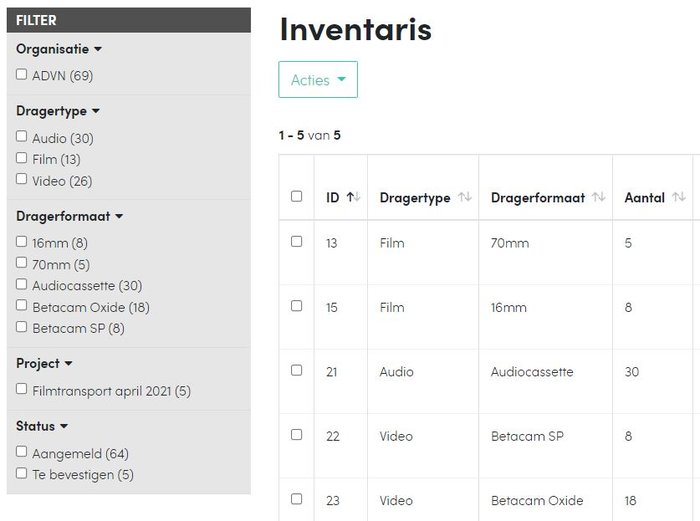Tick Te bevestigen (5) status filter

pos(21,473)
